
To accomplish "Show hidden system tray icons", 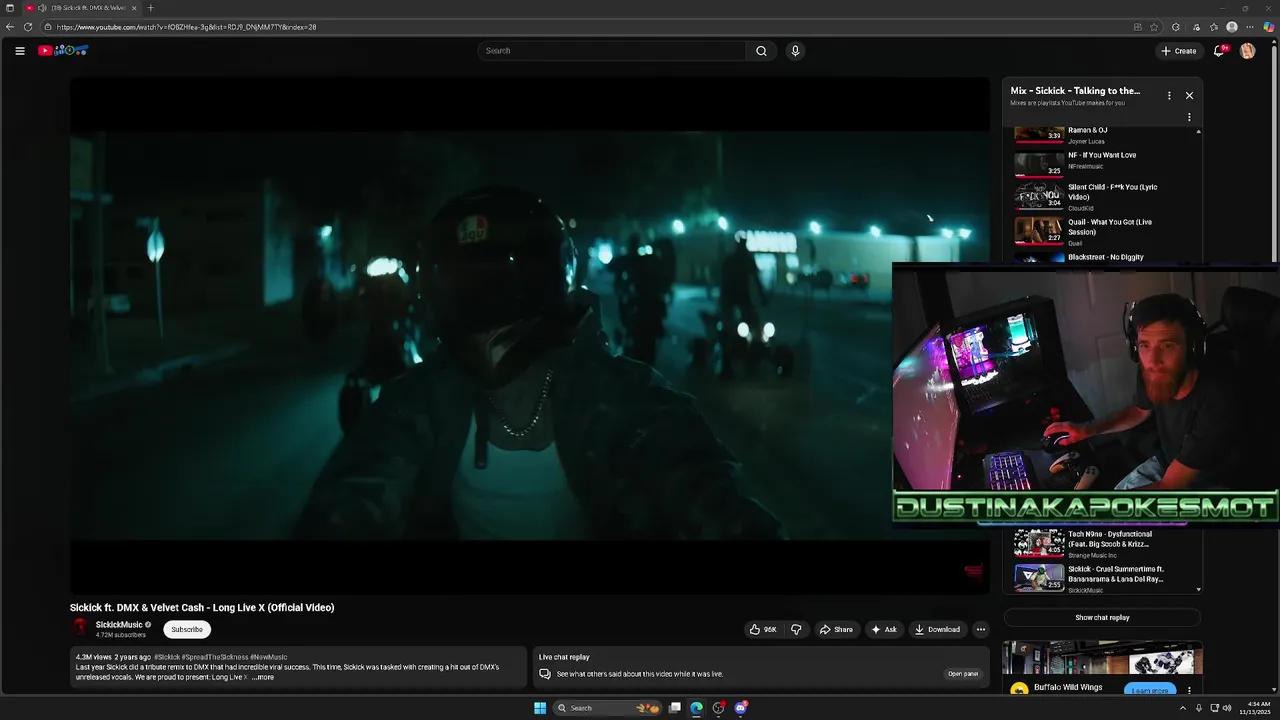I will pyautogui.click(x=1183, y=708).
